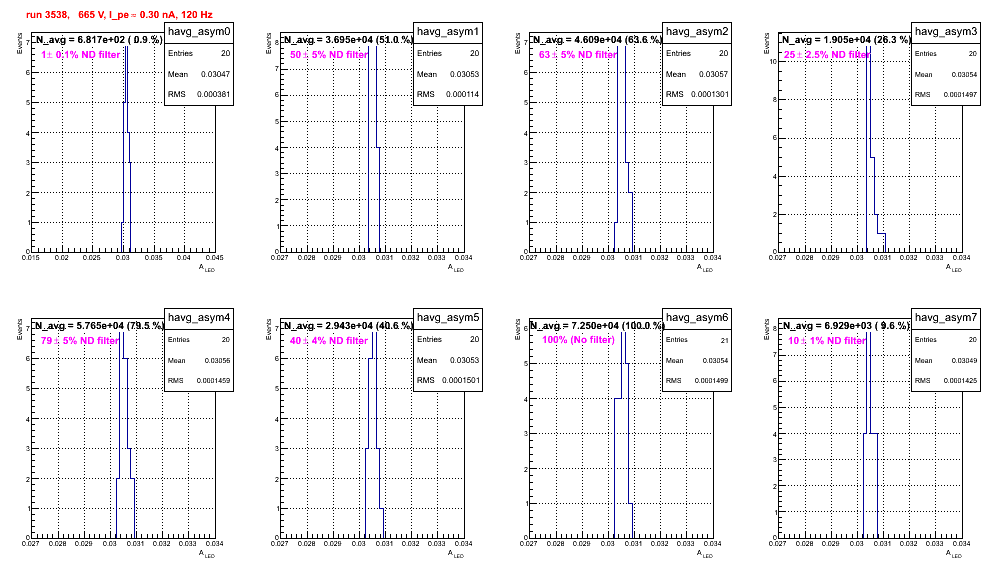
Task: Click RMS 0.000381 in havg_asym0 stats
Action: click(199, 94)
